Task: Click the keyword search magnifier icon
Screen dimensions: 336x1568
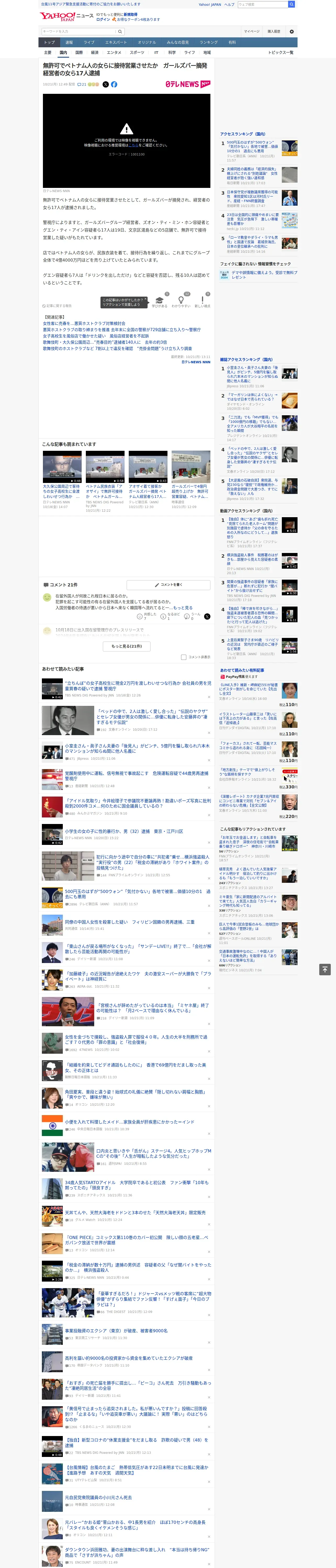Action: pos(120,32)
